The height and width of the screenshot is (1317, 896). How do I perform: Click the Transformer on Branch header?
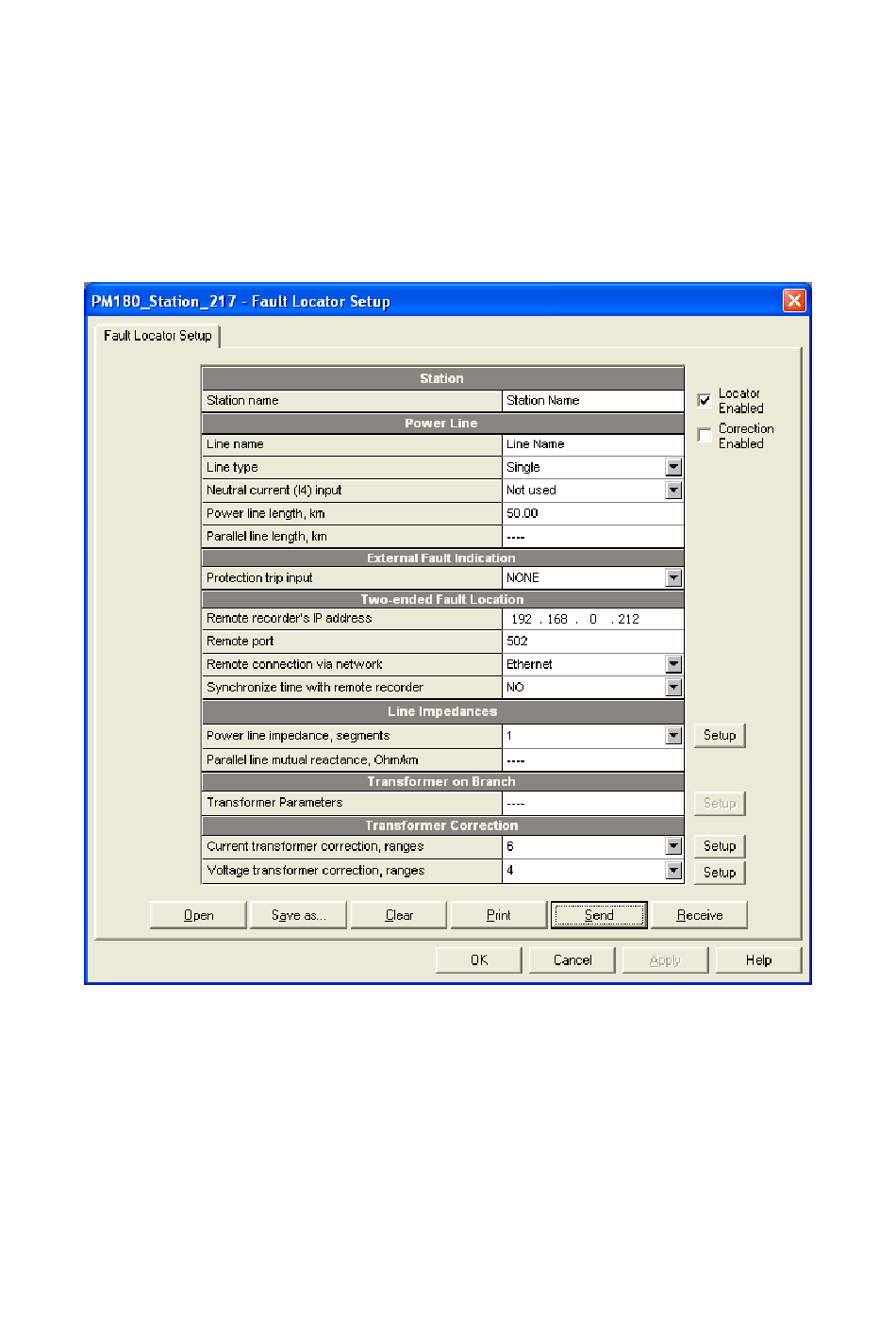[x=442, y=781]
